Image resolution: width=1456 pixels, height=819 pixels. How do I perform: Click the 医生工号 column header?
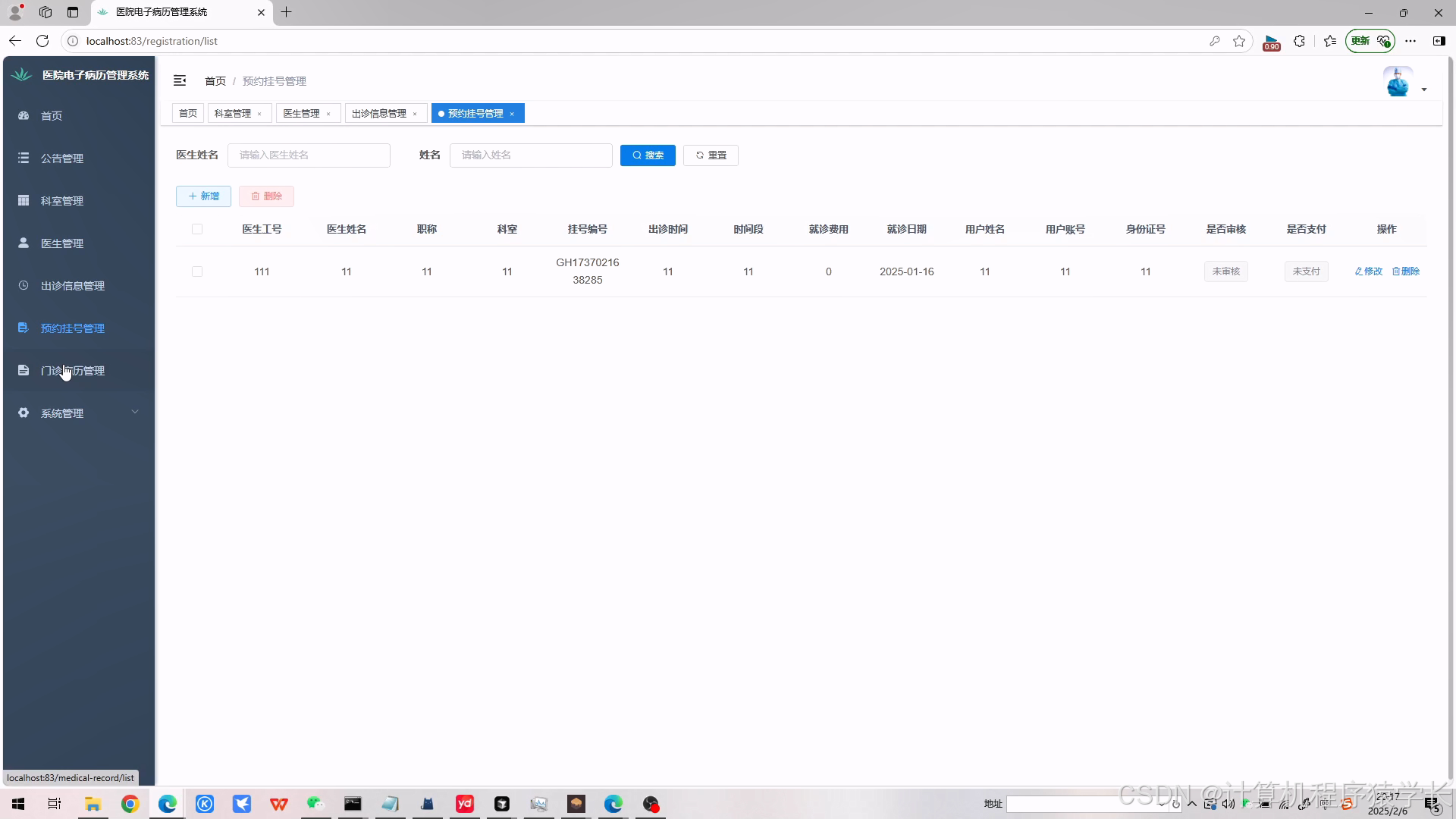pos(262,229)
